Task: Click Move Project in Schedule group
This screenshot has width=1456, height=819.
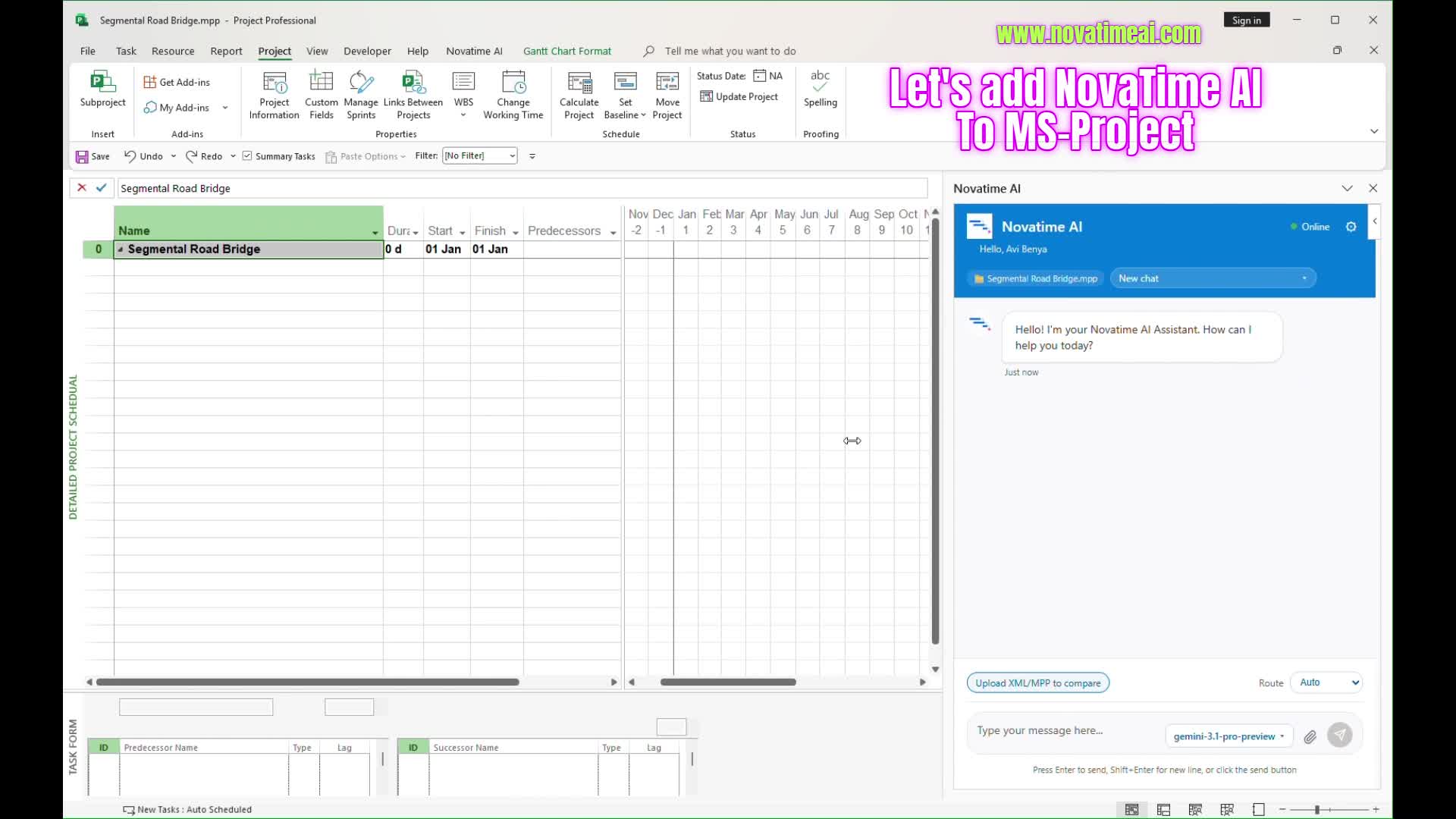Action: [x=667, y=95]
